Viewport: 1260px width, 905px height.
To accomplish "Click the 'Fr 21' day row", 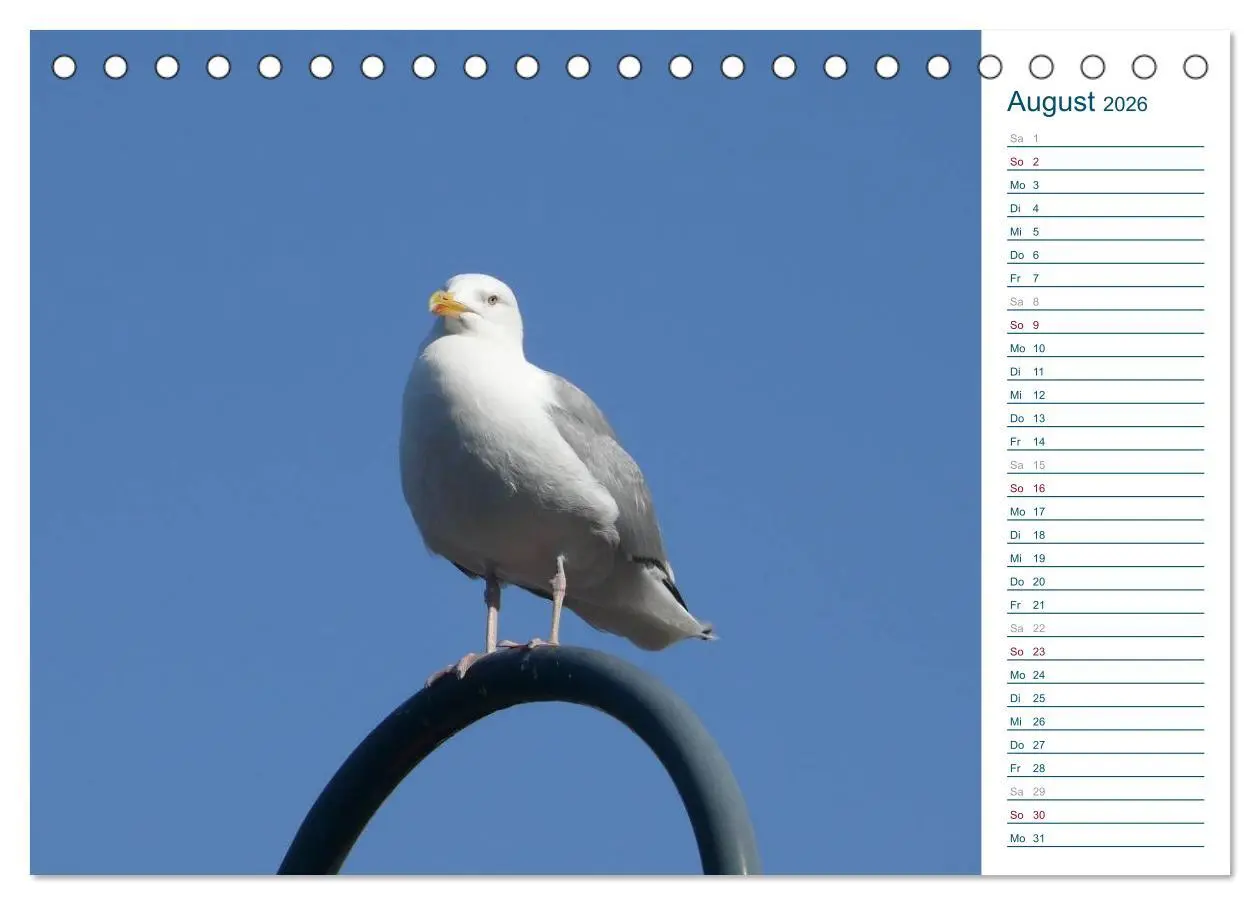I will (1105, 605).
